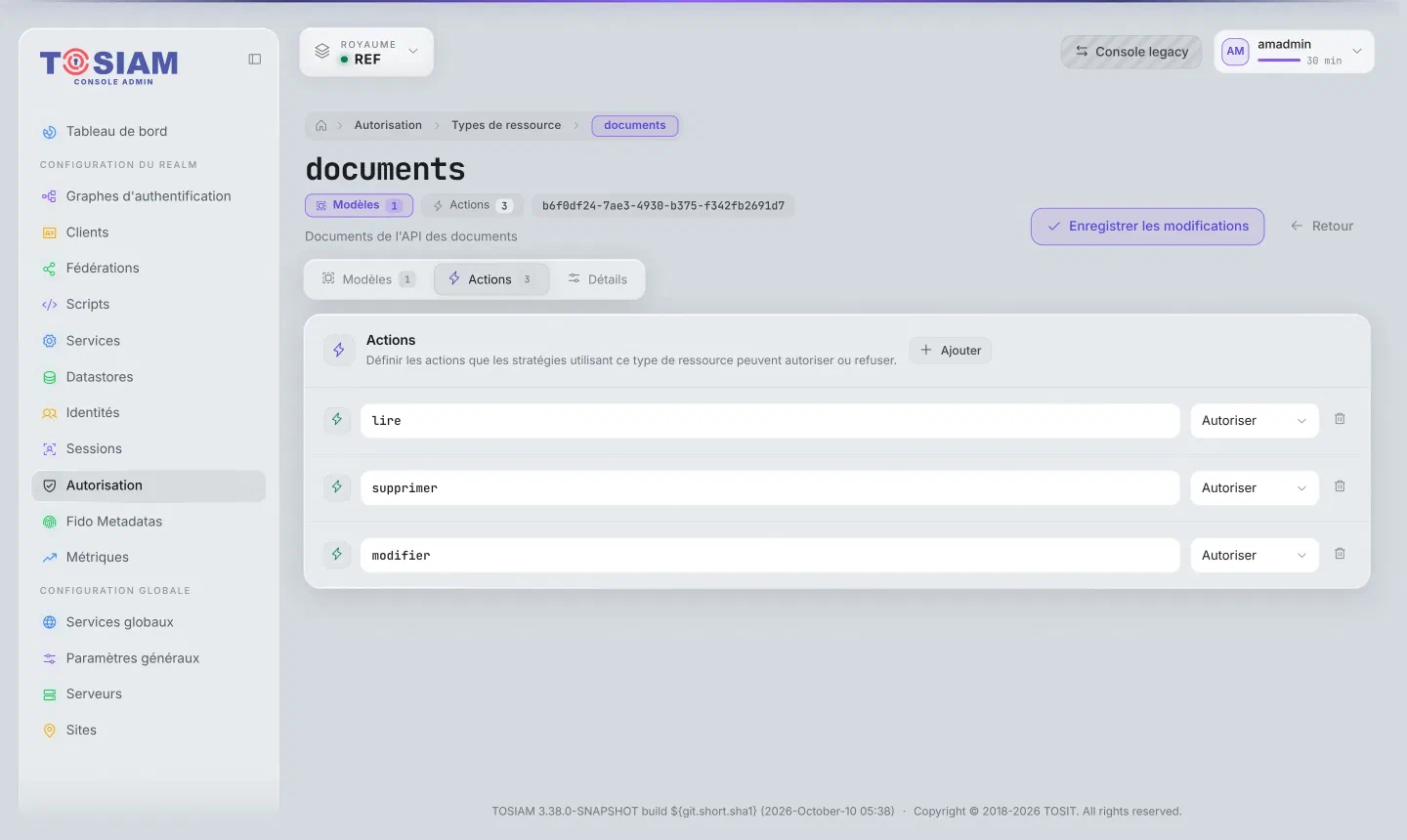Open the Sessions page
The height and width of the screenshot is (840, 1407).
click(x=149, y=449)
